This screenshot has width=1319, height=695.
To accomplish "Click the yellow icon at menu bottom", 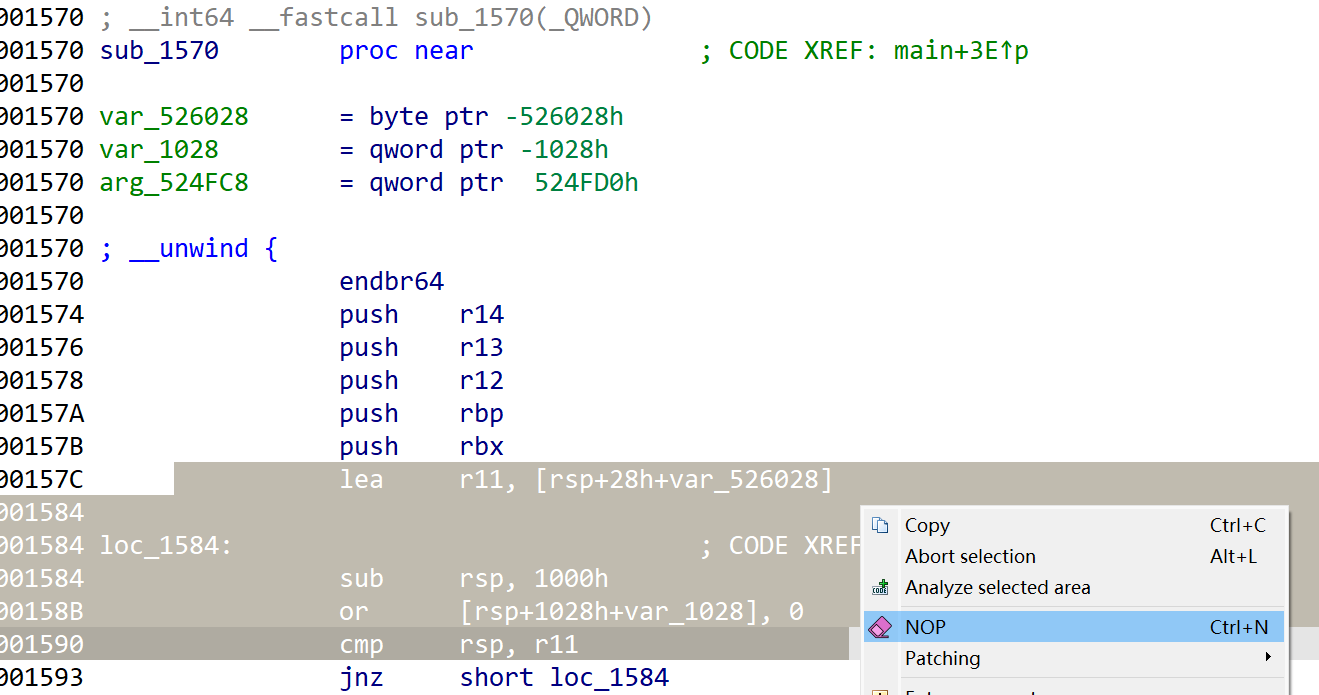I will pos(879,690).
